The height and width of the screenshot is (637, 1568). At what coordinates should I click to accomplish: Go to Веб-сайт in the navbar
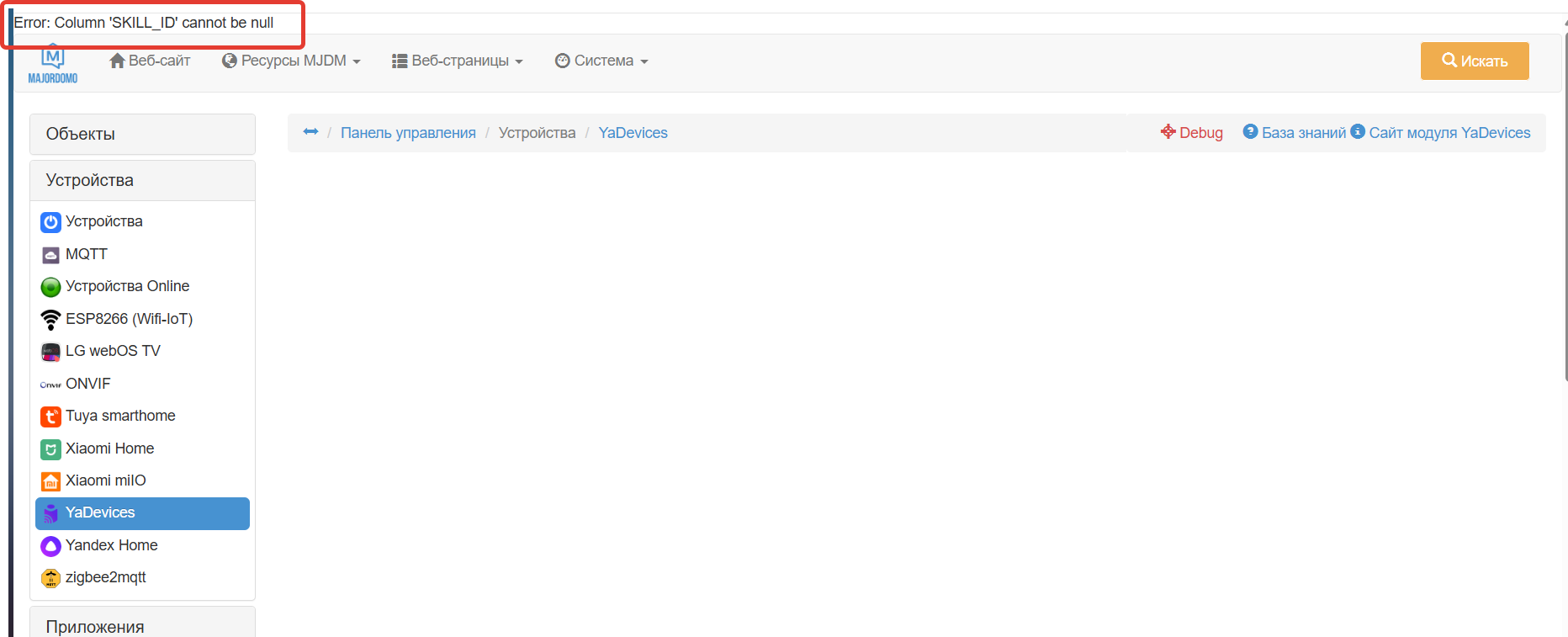click(x=151, y=61)
